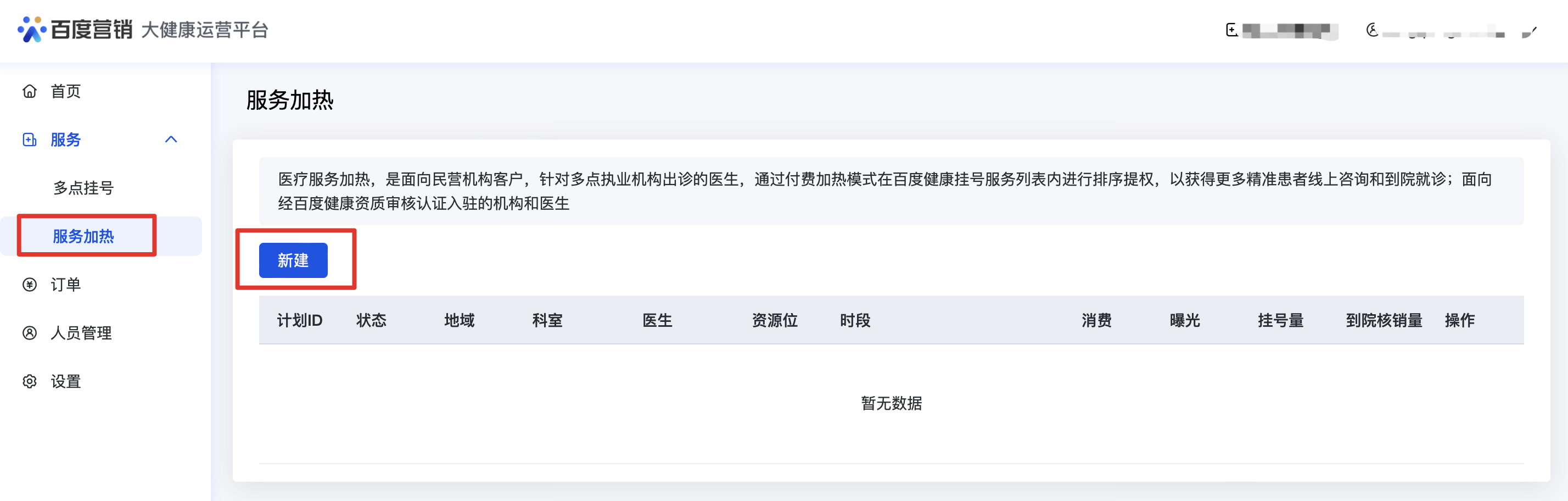Click the 到院核销量 column header

tap(1384, 320)
